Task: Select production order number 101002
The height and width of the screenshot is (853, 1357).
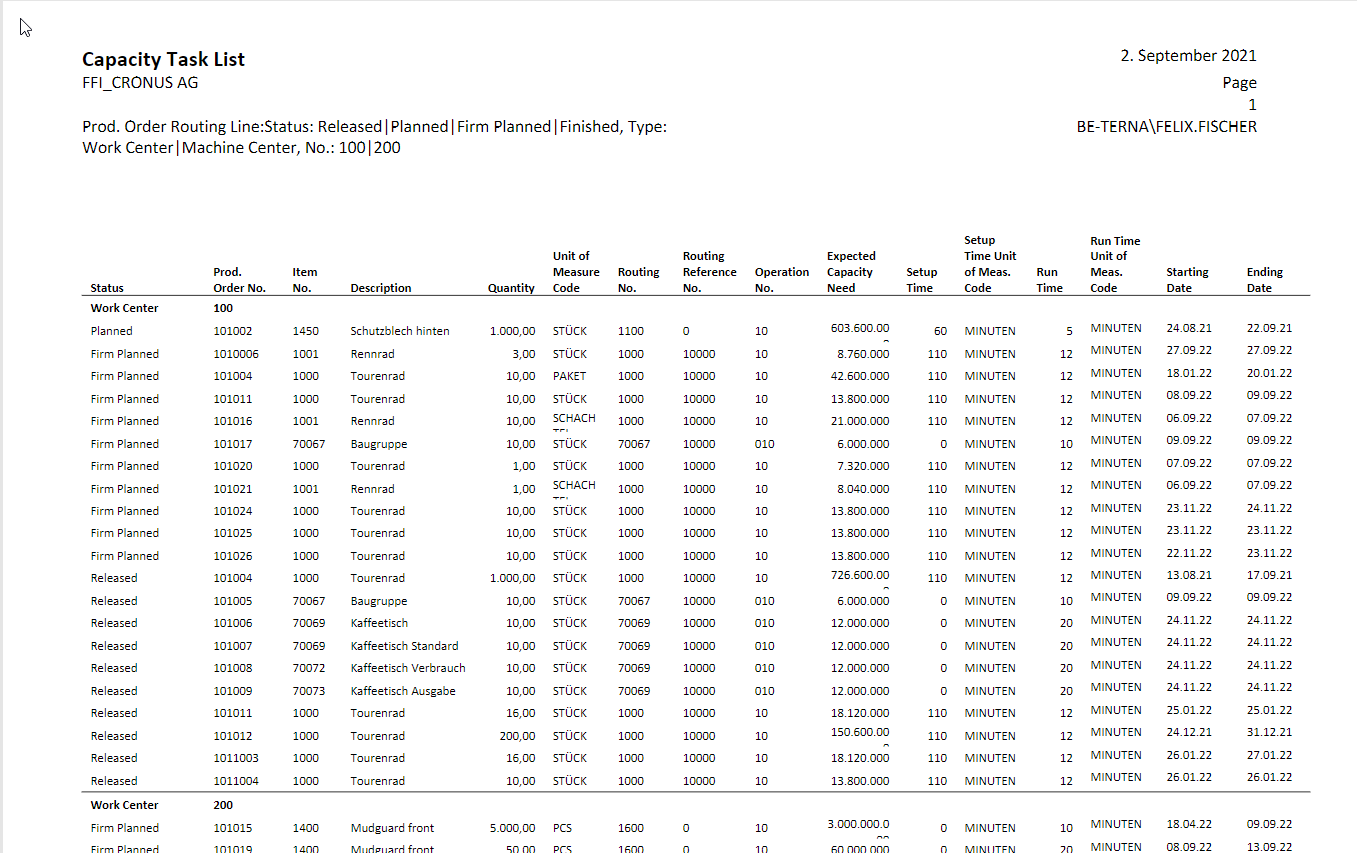Action: [x=233, y=331]
